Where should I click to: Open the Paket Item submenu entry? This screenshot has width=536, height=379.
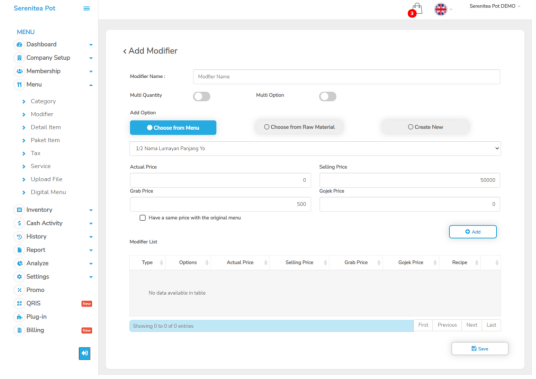click(45, 140)
